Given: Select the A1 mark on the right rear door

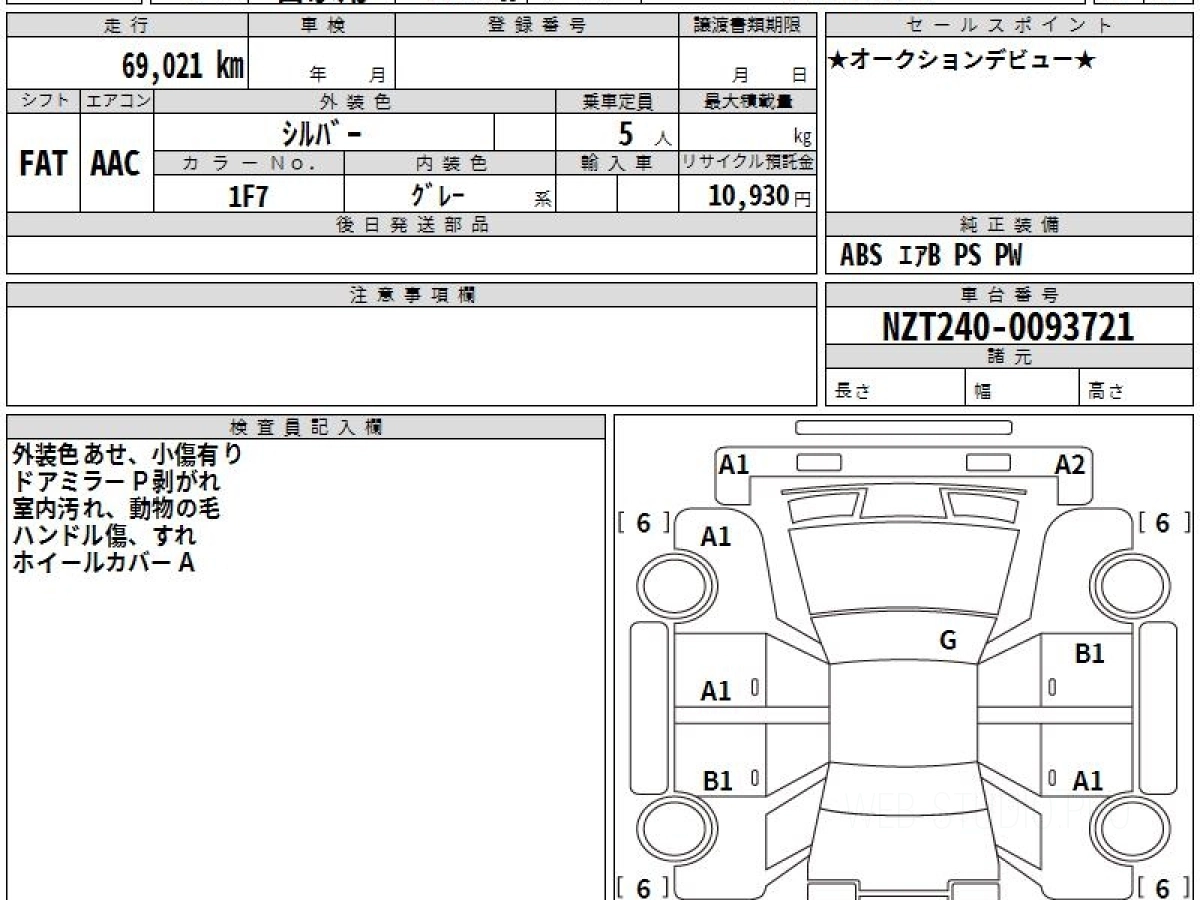Looking at the screenshot, I should click(x=1087, y=782).
